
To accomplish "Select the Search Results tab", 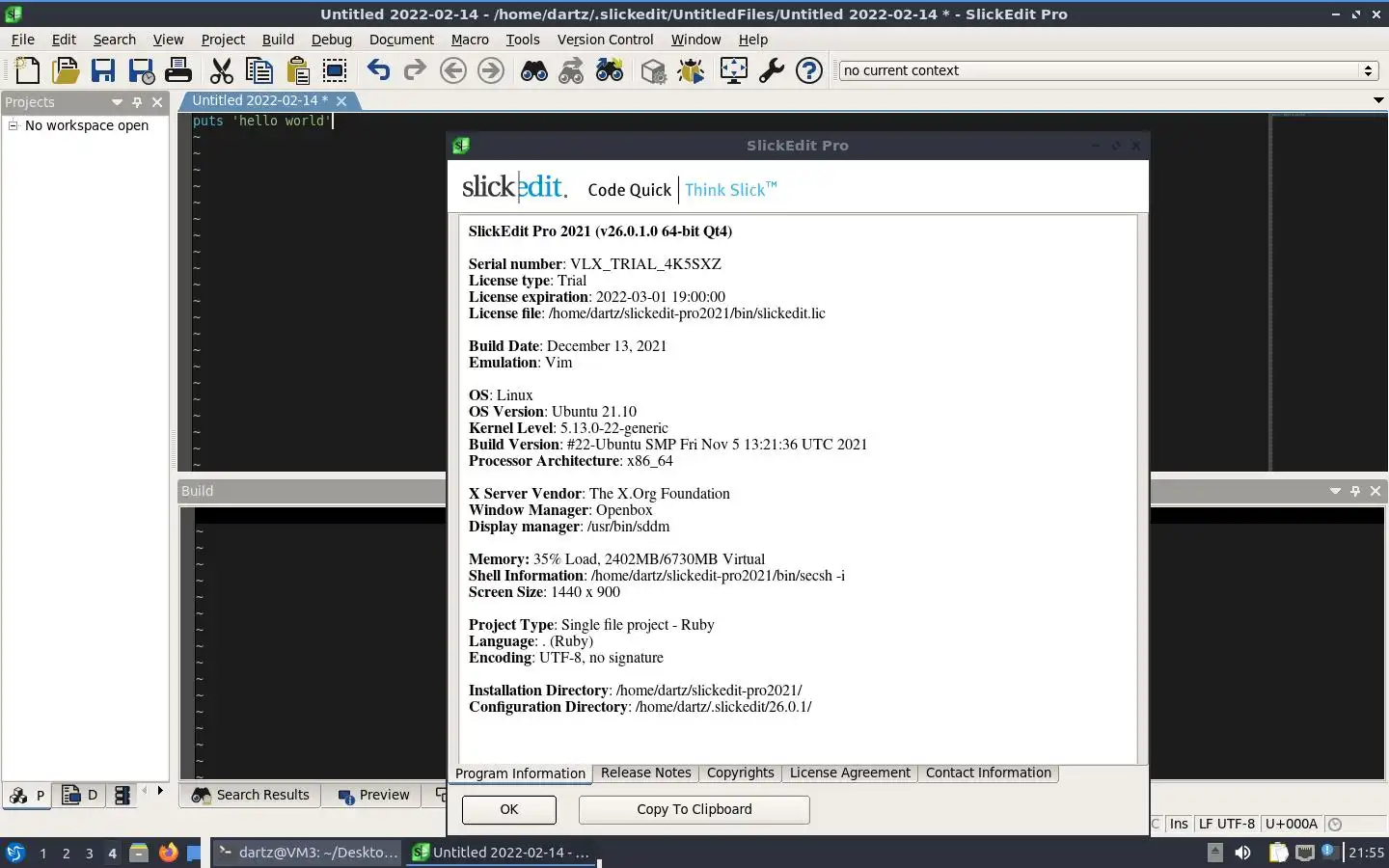I will coord(251,795).
